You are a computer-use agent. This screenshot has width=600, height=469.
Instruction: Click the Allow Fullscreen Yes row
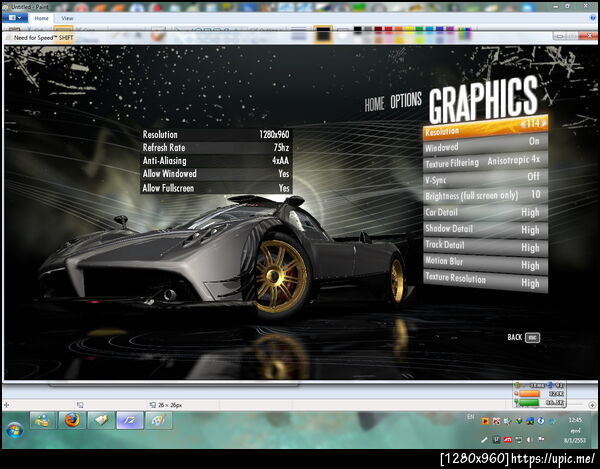click(x=216, y=188)
